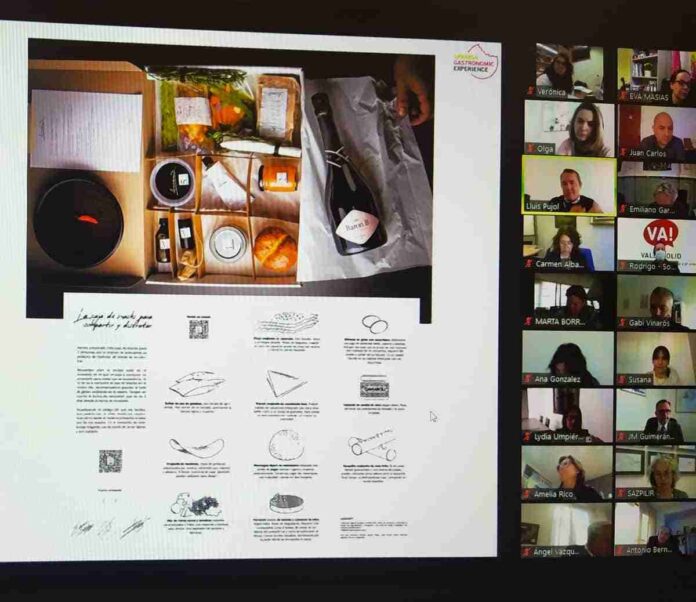
Task: Select the Rodrigo tile with VA! Valladolid logo
Action: (x=657, y=243)
